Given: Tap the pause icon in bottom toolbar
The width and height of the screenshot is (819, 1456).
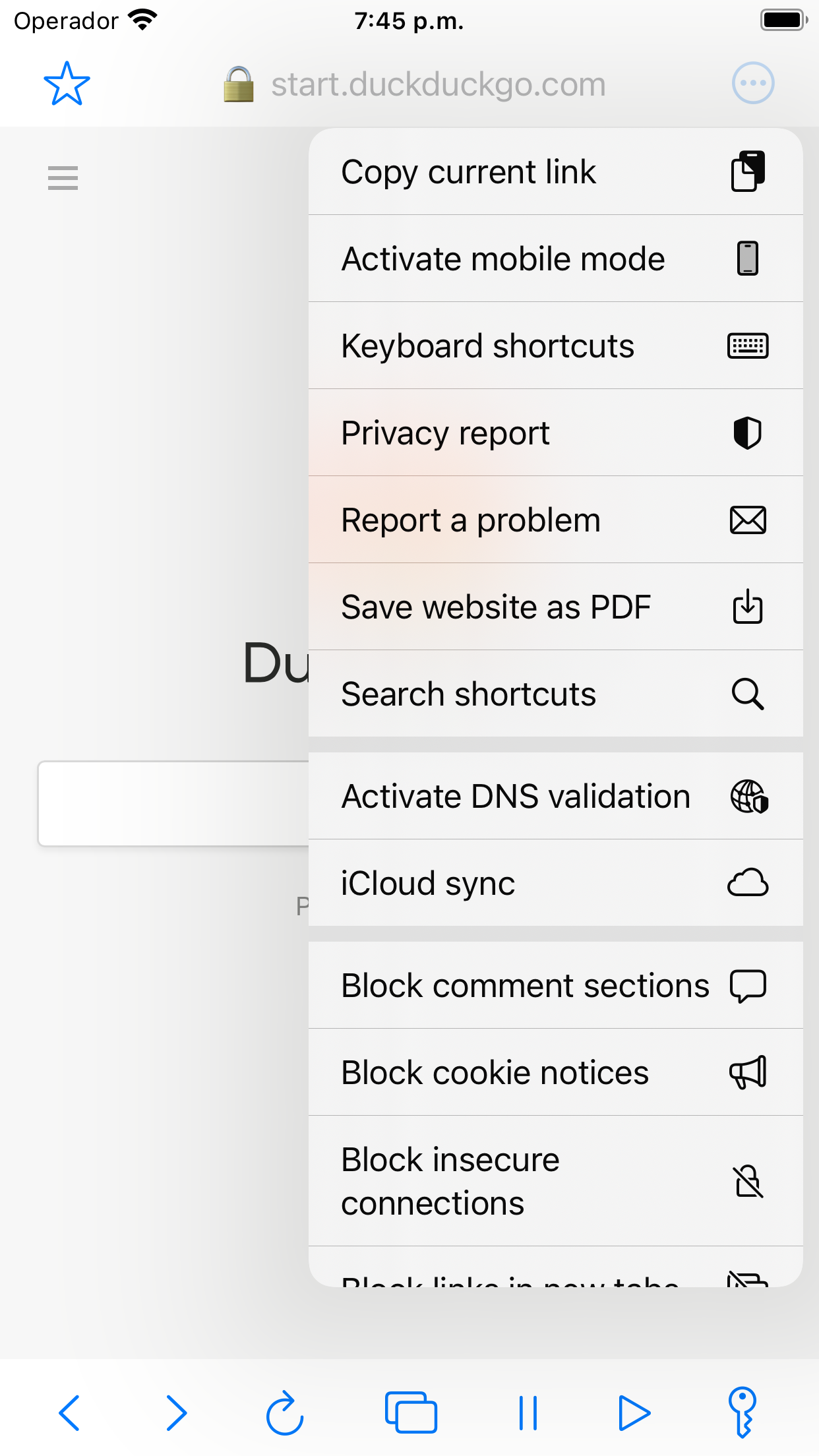Looking at the screenshot, I should coord(528,1412).
